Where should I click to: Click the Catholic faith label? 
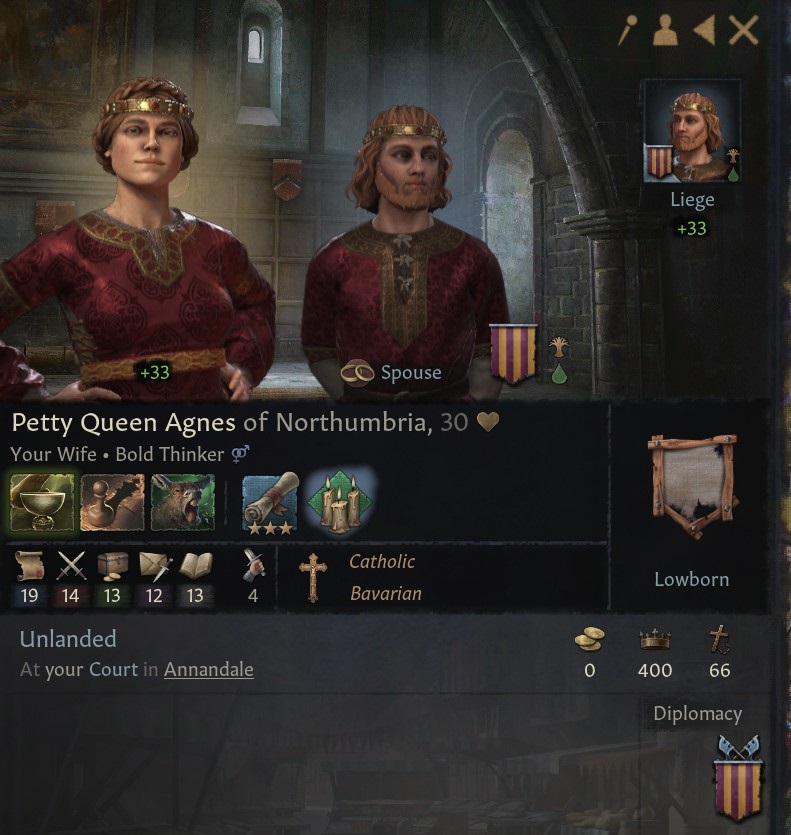pyautogui.click(x=382, y=561)
